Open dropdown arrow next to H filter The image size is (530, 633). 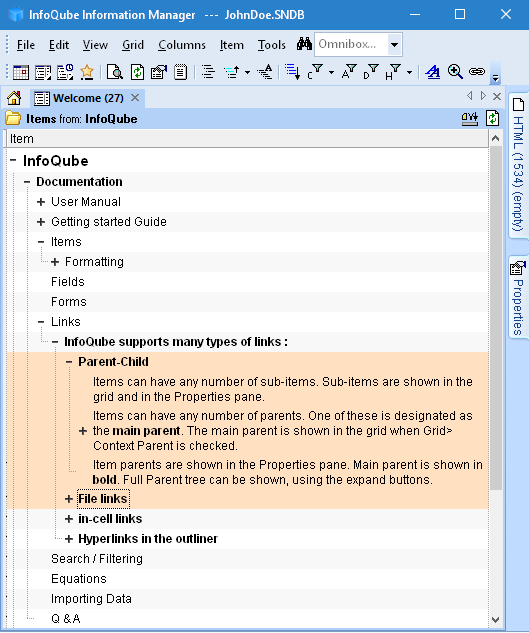[409, 73]
